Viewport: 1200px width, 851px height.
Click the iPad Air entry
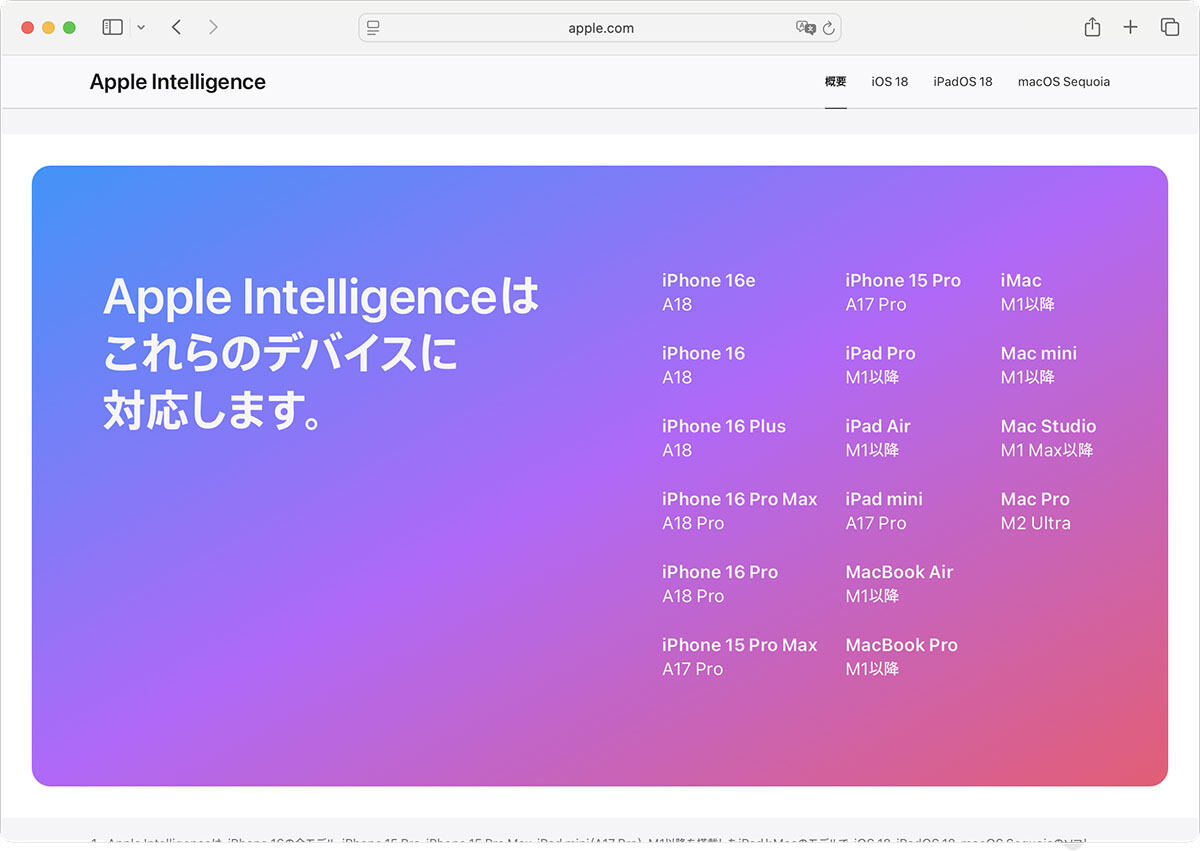[878, 427]
